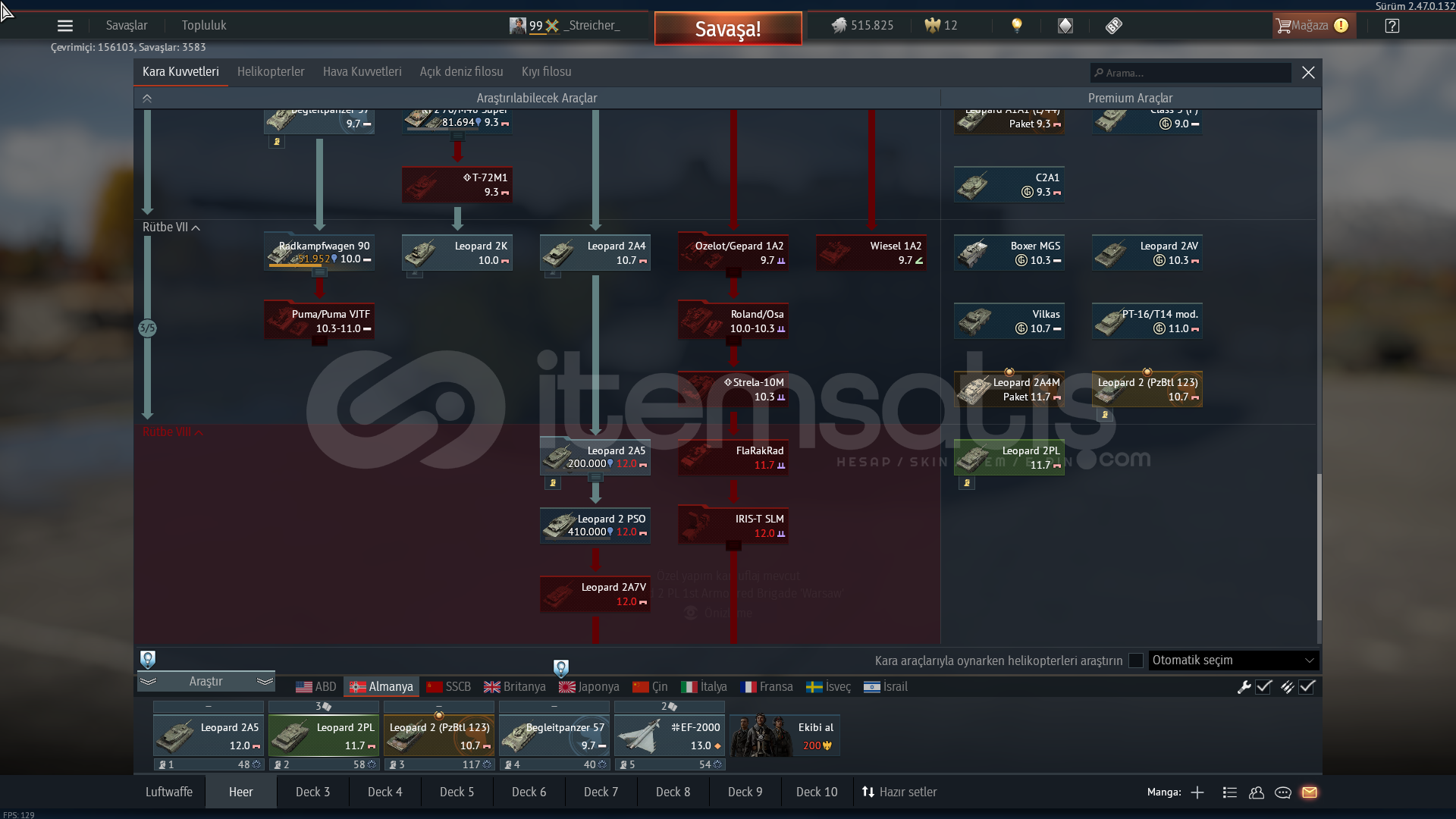Open the lightbulb research points icon in top bar
Image resolution: width=1456 pixels, height=819 pixels.
(x=1017, y=26)
